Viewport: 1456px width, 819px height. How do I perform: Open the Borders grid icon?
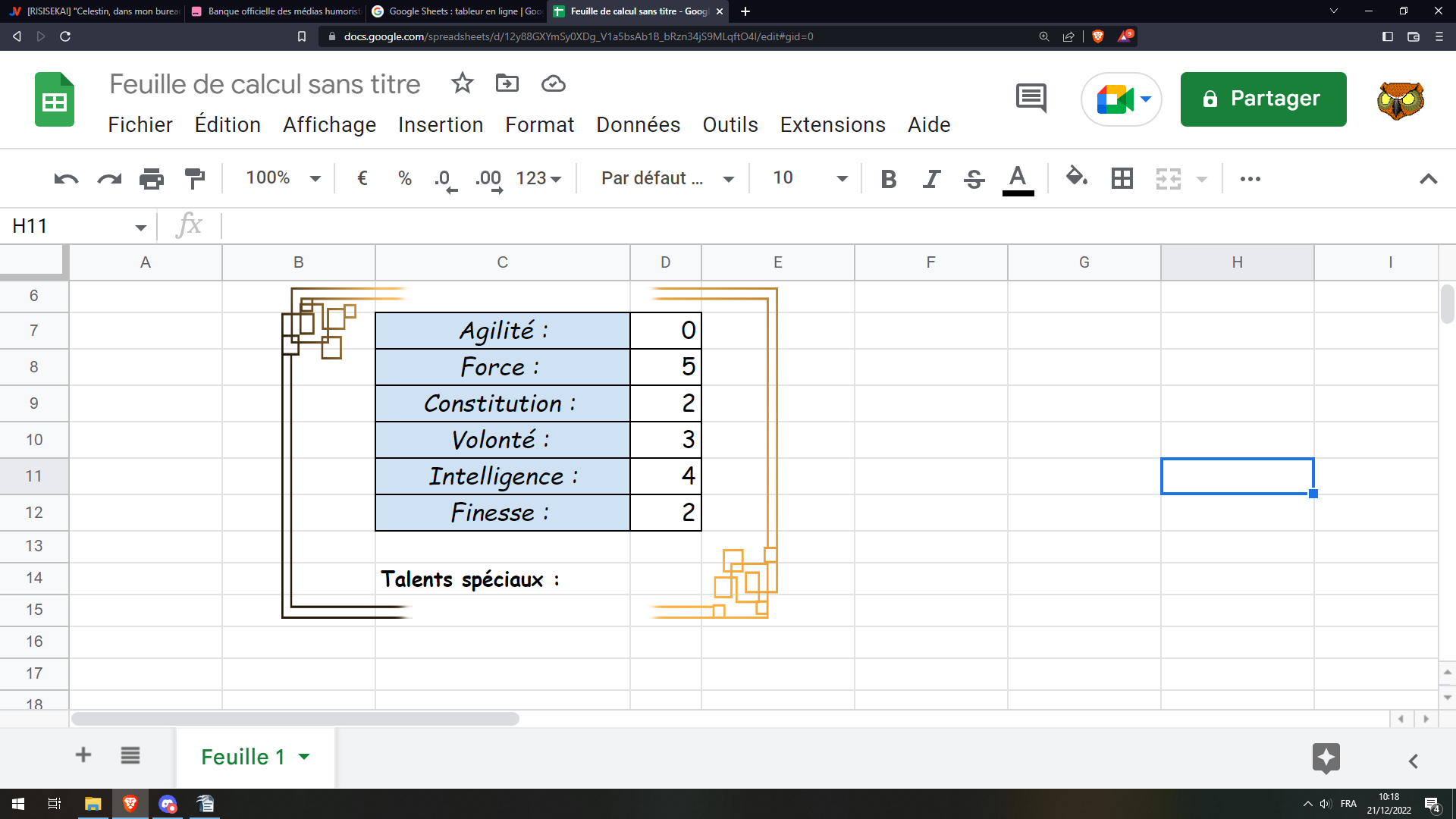pyautogui.click(x=1122, y=179)
